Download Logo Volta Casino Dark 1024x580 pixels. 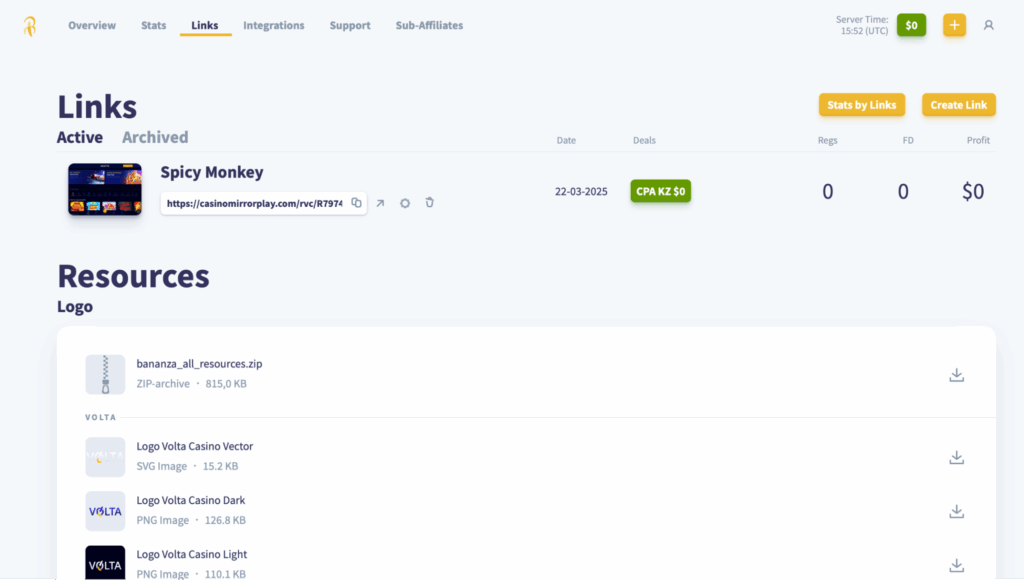point(956,511)
